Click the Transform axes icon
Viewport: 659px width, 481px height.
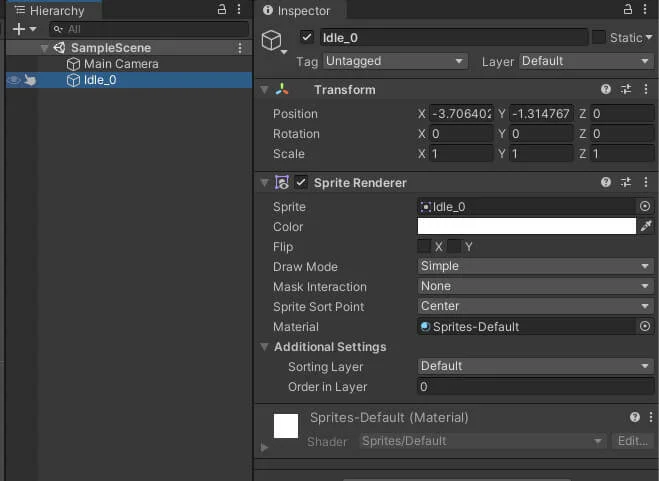click(x=282, y=89)
